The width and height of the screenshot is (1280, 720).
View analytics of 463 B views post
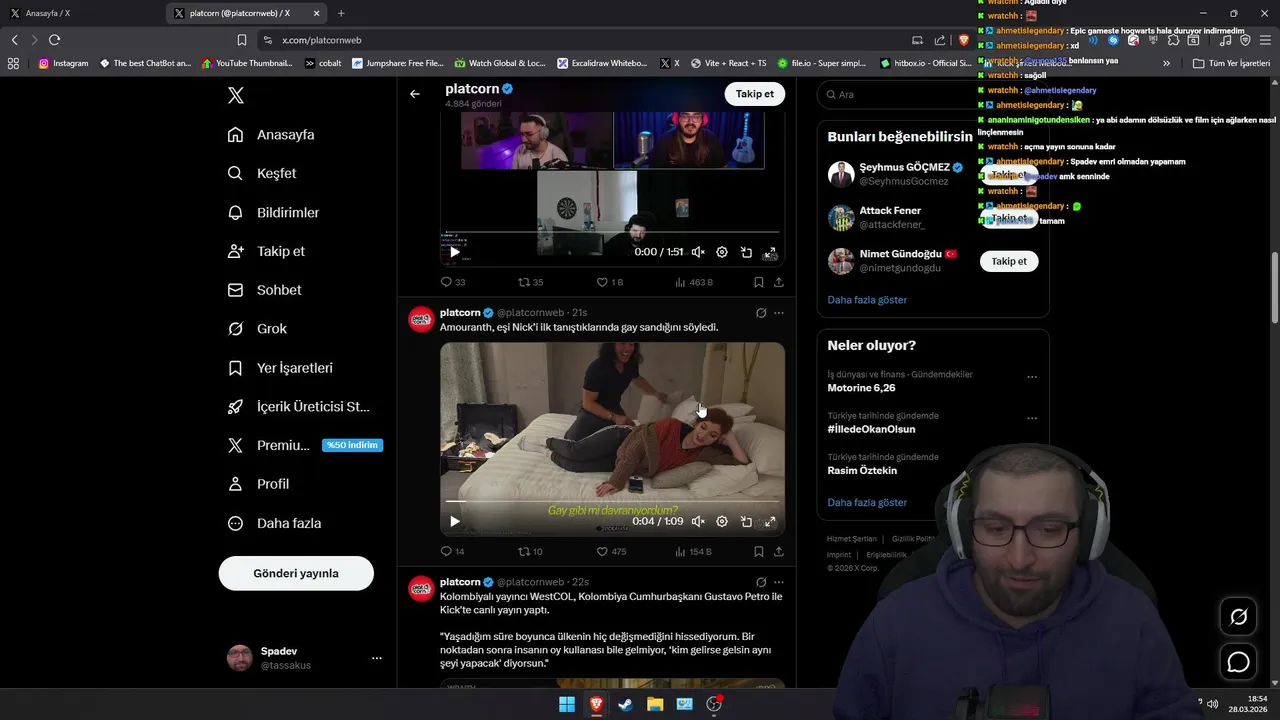(x=694, y=282)
